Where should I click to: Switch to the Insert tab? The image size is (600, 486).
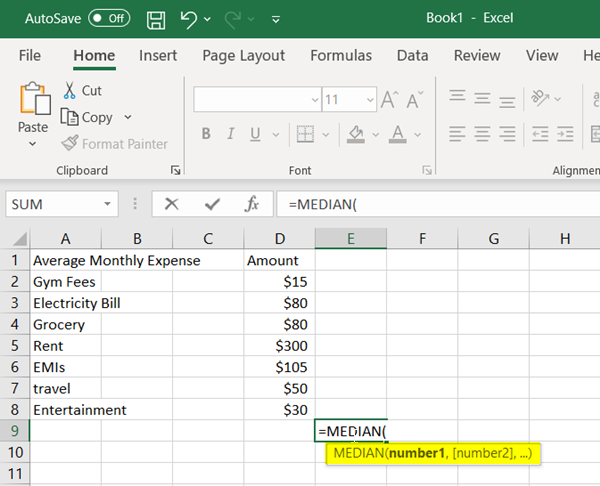tap(158, 56)
